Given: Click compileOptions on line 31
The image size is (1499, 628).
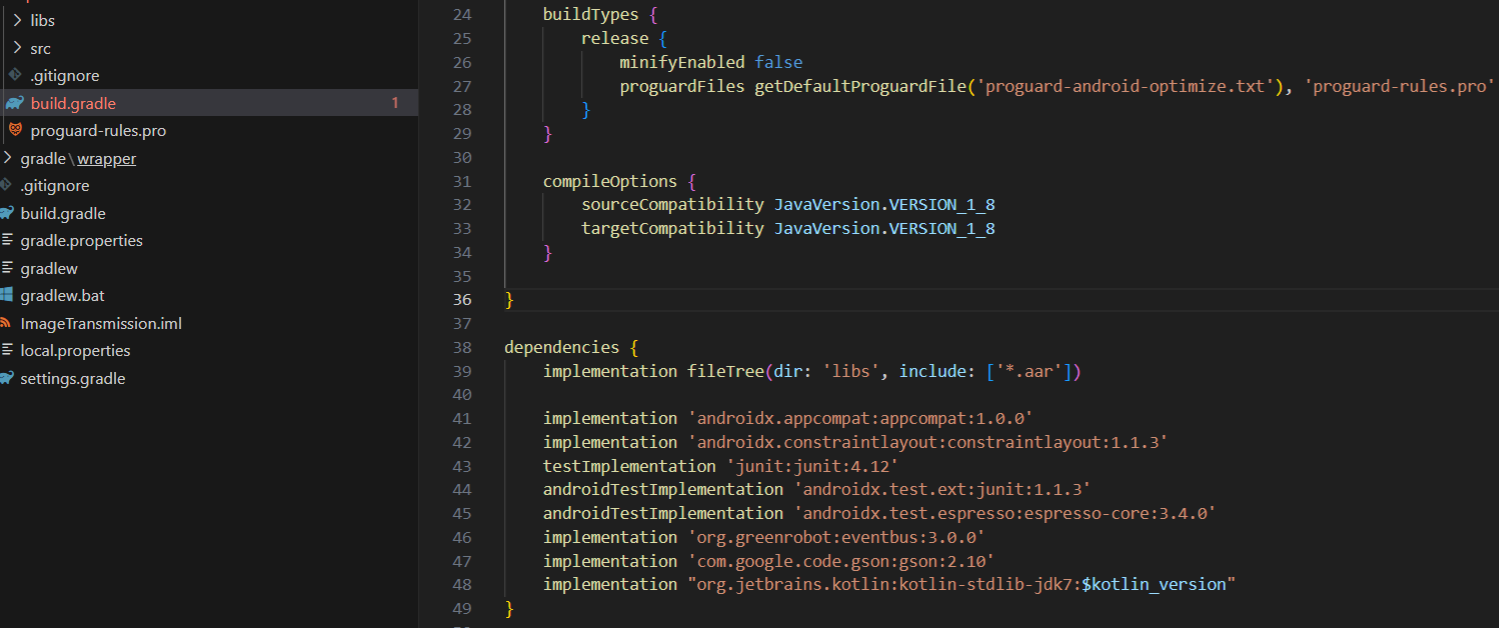Looking at the screenshot, I should 610,181.
